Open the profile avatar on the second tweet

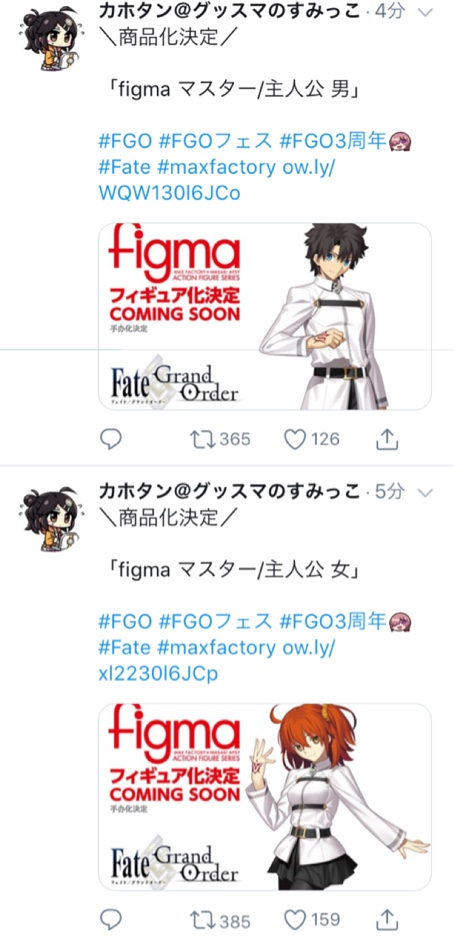[52, 520]
